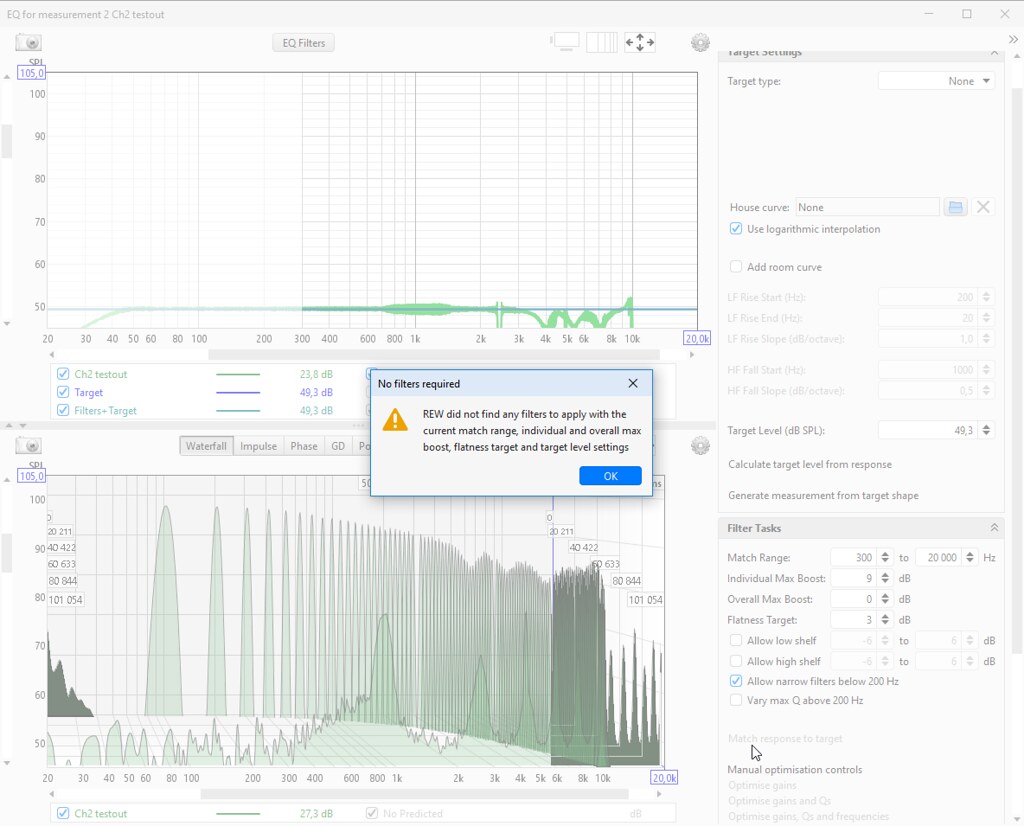This screenshot has width=1024, height=826.
Task: Click the single monitor layout icon
Action: pyautogui.click(x=566, y=42)
